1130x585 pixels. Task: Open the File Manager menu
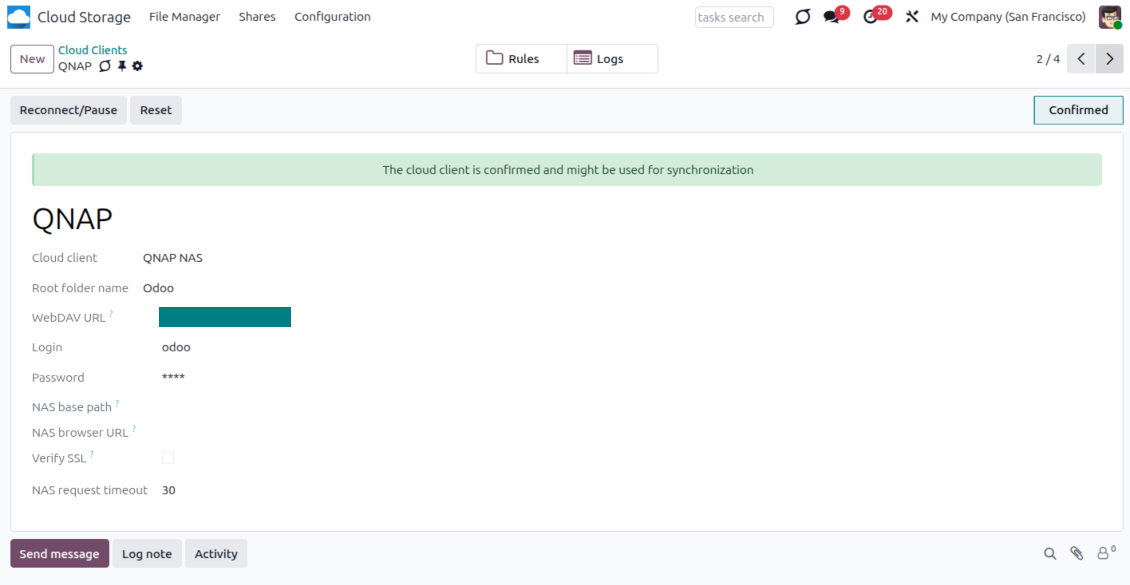point(184,17)
